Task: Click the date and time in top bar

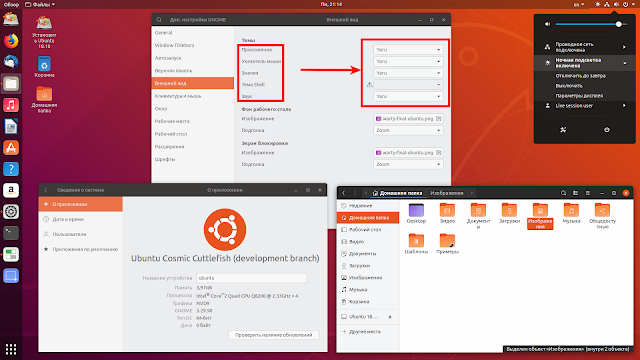Action: pos(331,4)
